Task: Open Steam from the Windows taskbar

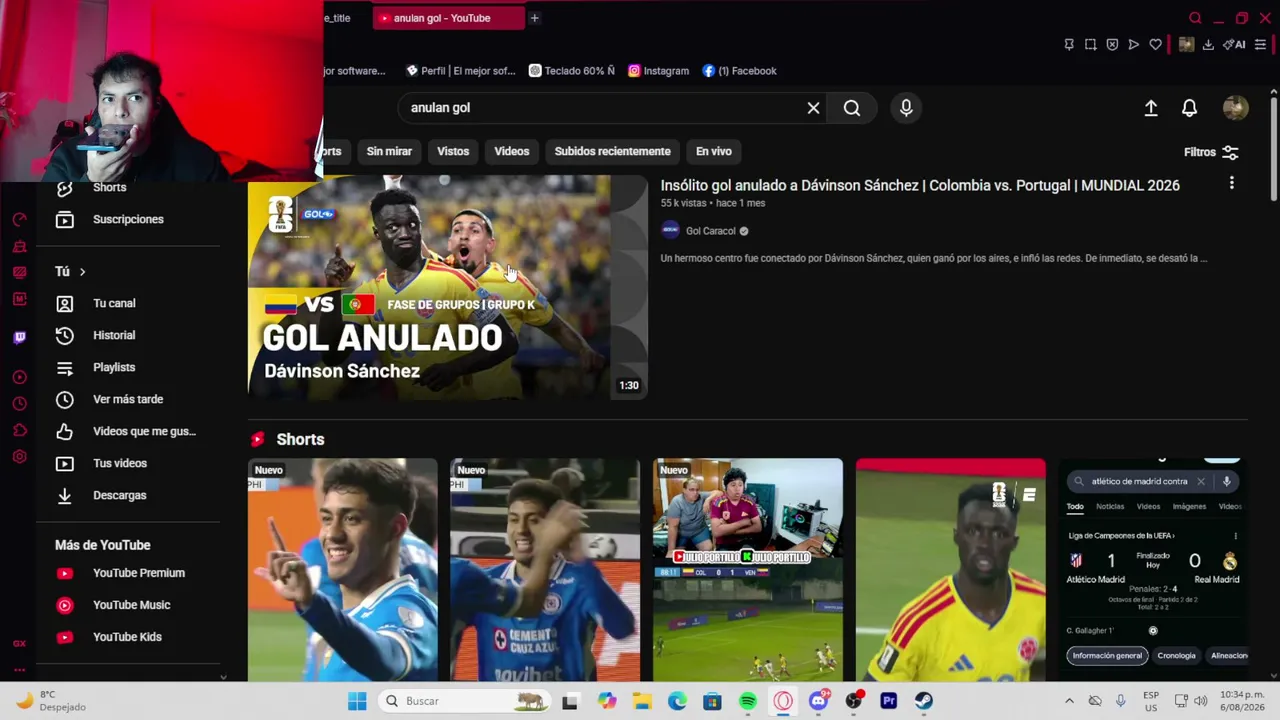Action: 924,701
